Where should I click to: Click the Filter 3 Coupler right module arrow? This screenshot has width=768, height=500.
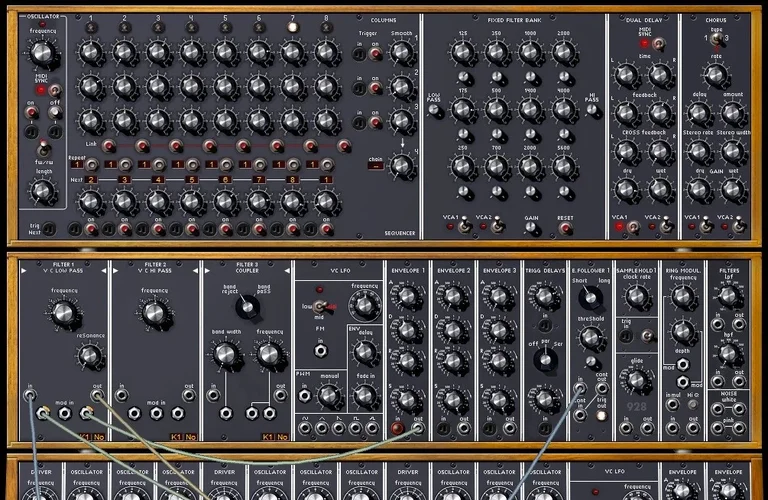point(287,270)
